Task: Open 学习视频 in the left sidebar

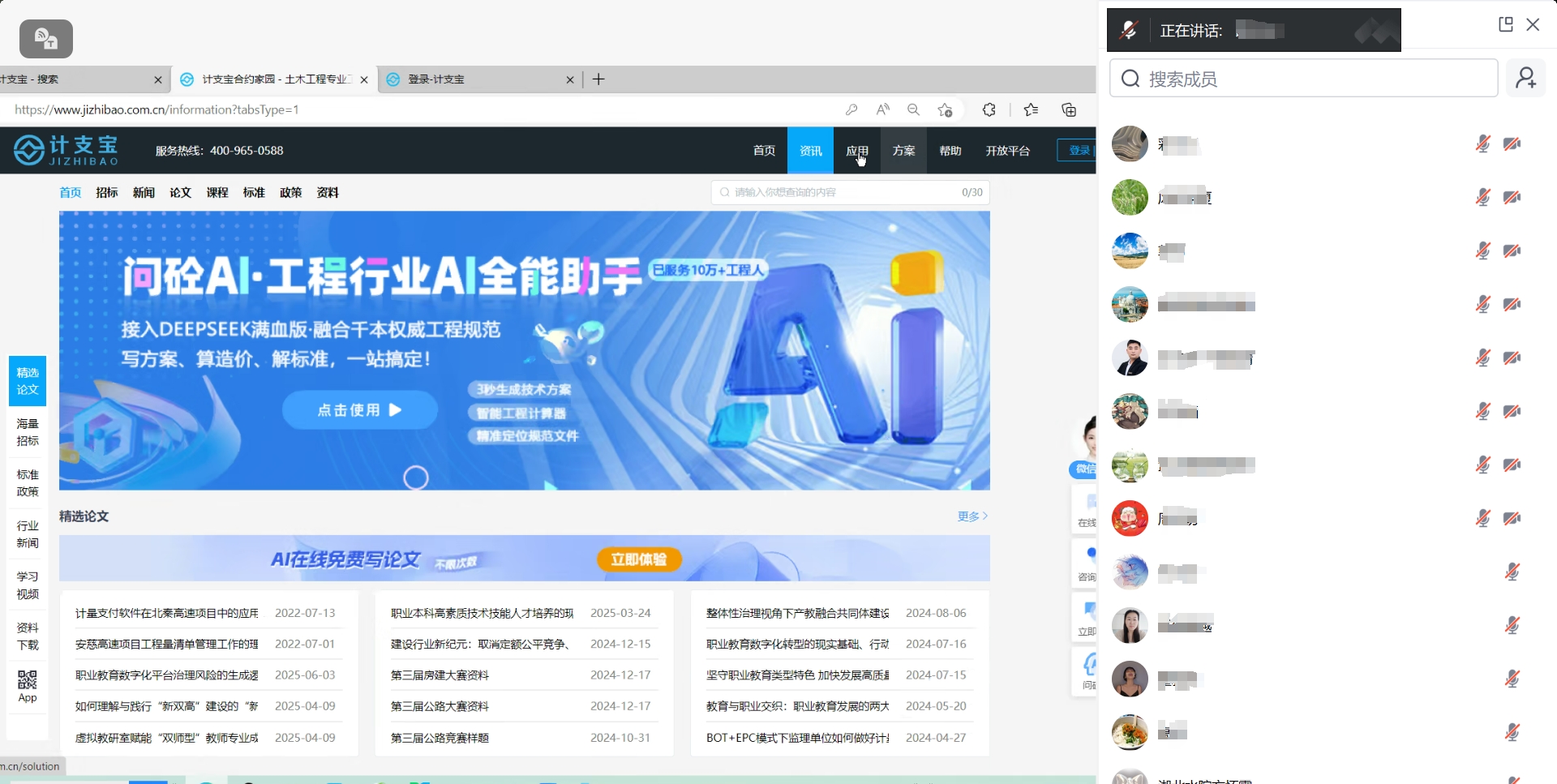Action: 28,585
